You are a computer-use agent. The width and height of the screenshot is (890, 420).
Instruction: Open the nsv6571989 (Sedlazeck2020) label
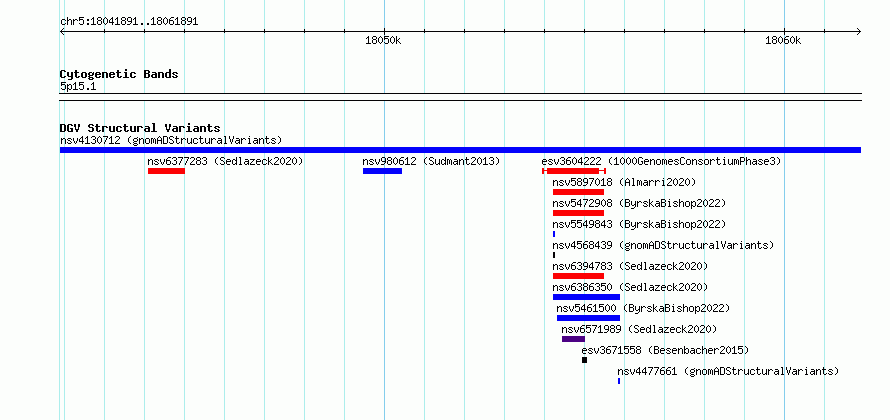click(639, 329)
